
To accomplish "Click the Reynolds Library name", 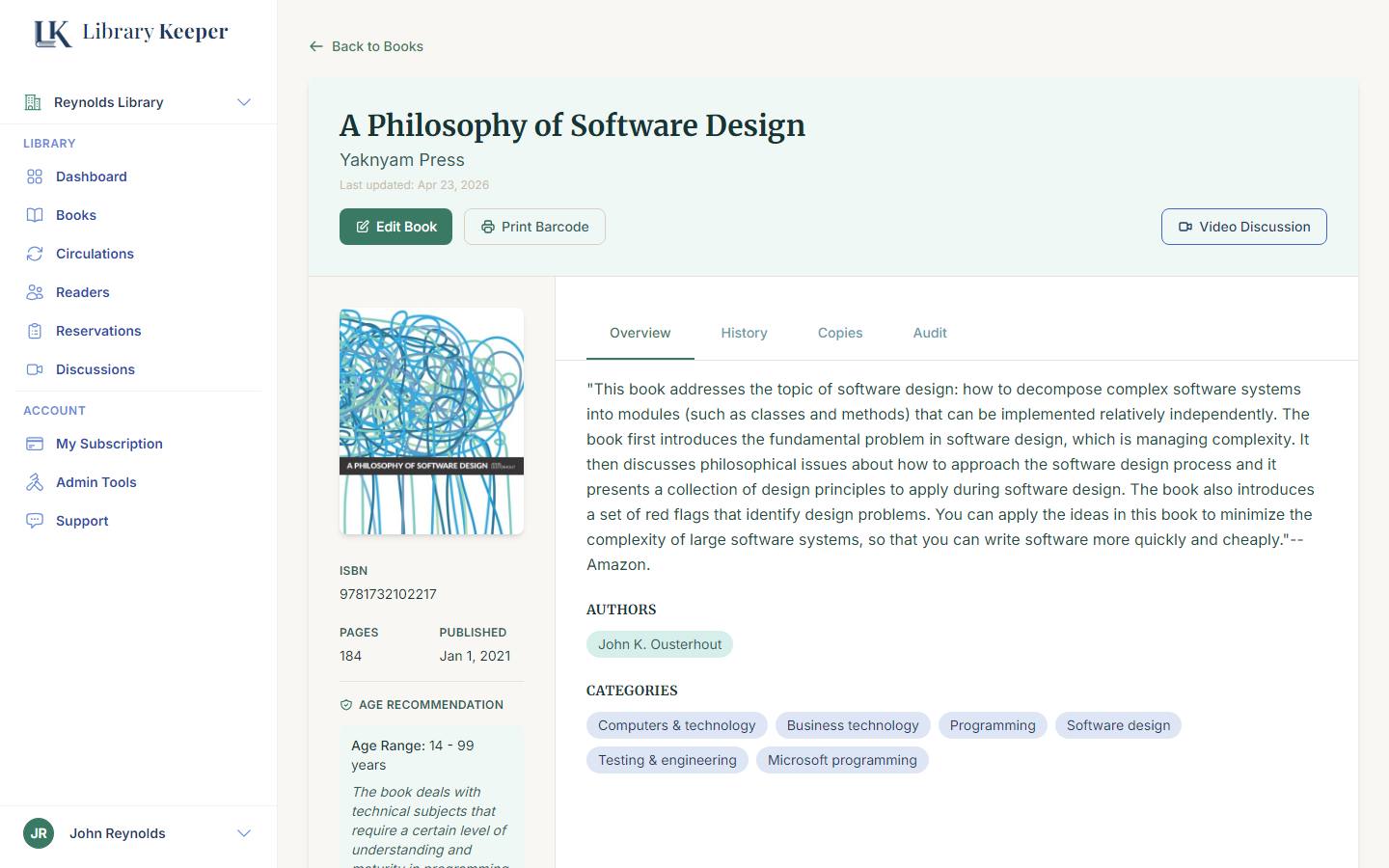I will [108, 102].
